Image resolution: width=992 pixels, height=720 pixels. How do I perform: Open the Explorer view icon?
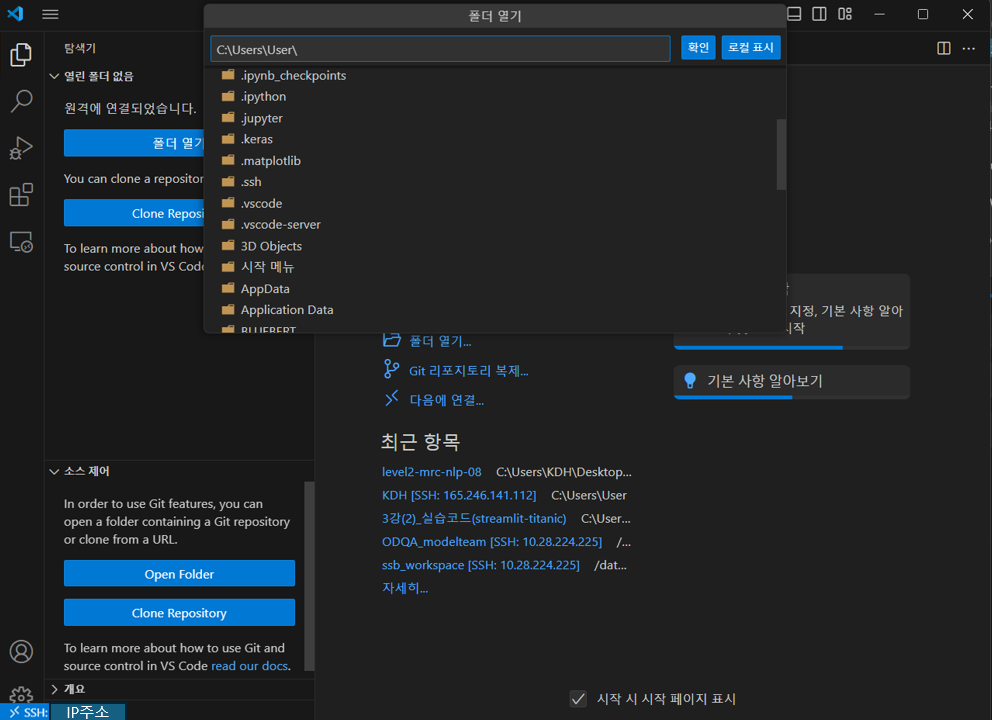click(x=21, y=54)
